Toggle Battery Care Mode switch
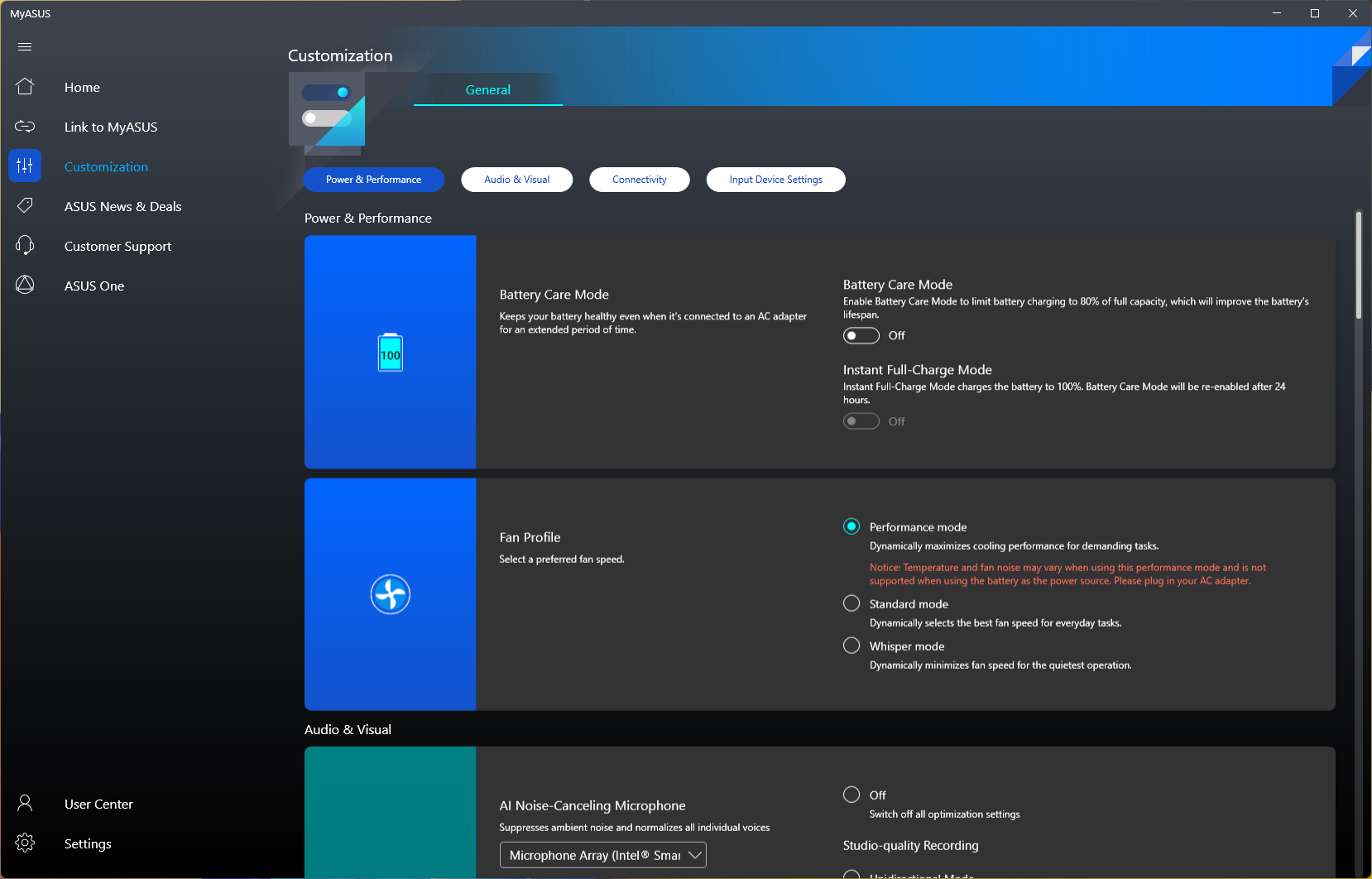Screen dimensions: 1372x879 pos(861,335)
